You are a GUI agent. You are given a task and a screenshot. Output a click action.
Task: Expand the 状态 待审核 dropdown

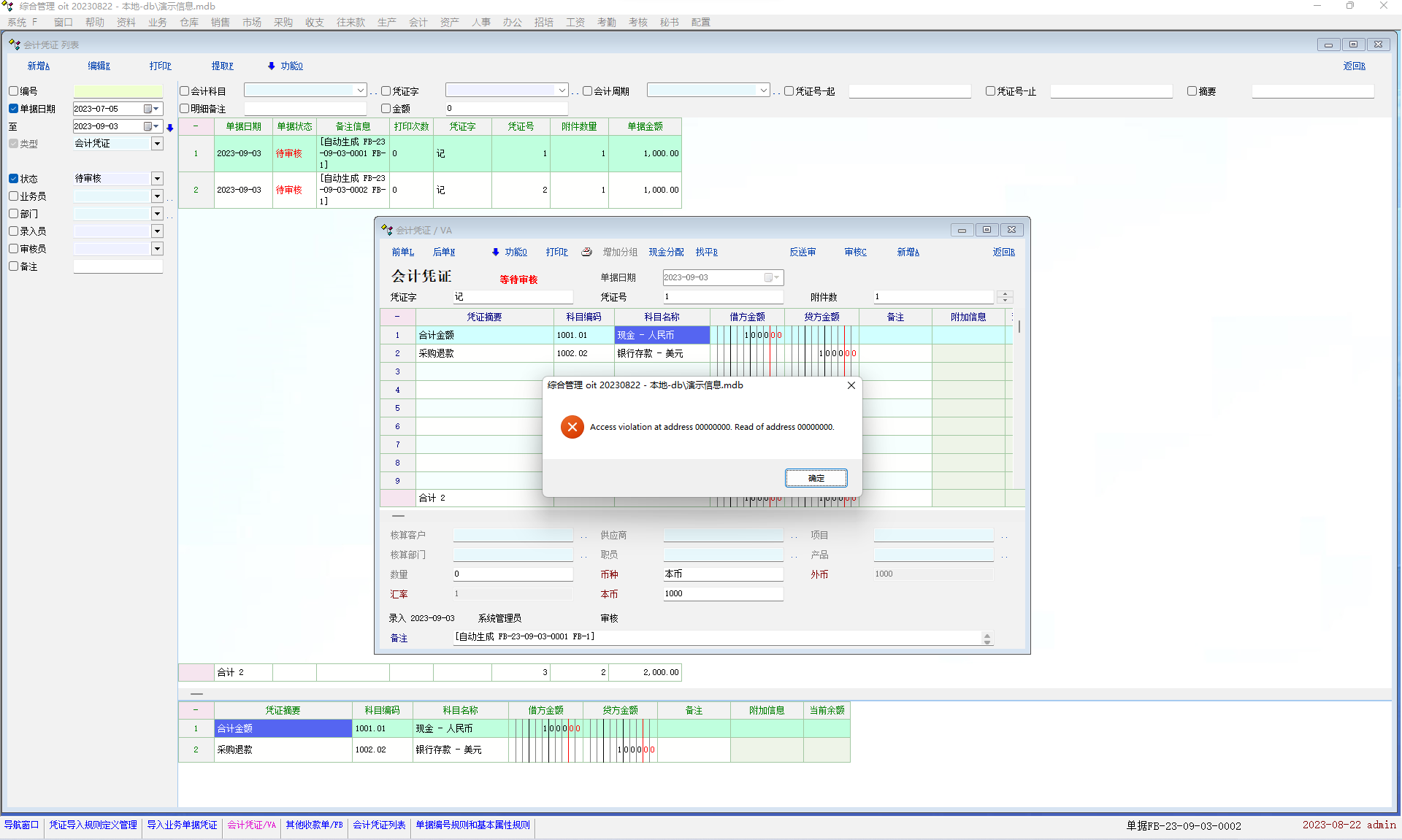[157, 179]
